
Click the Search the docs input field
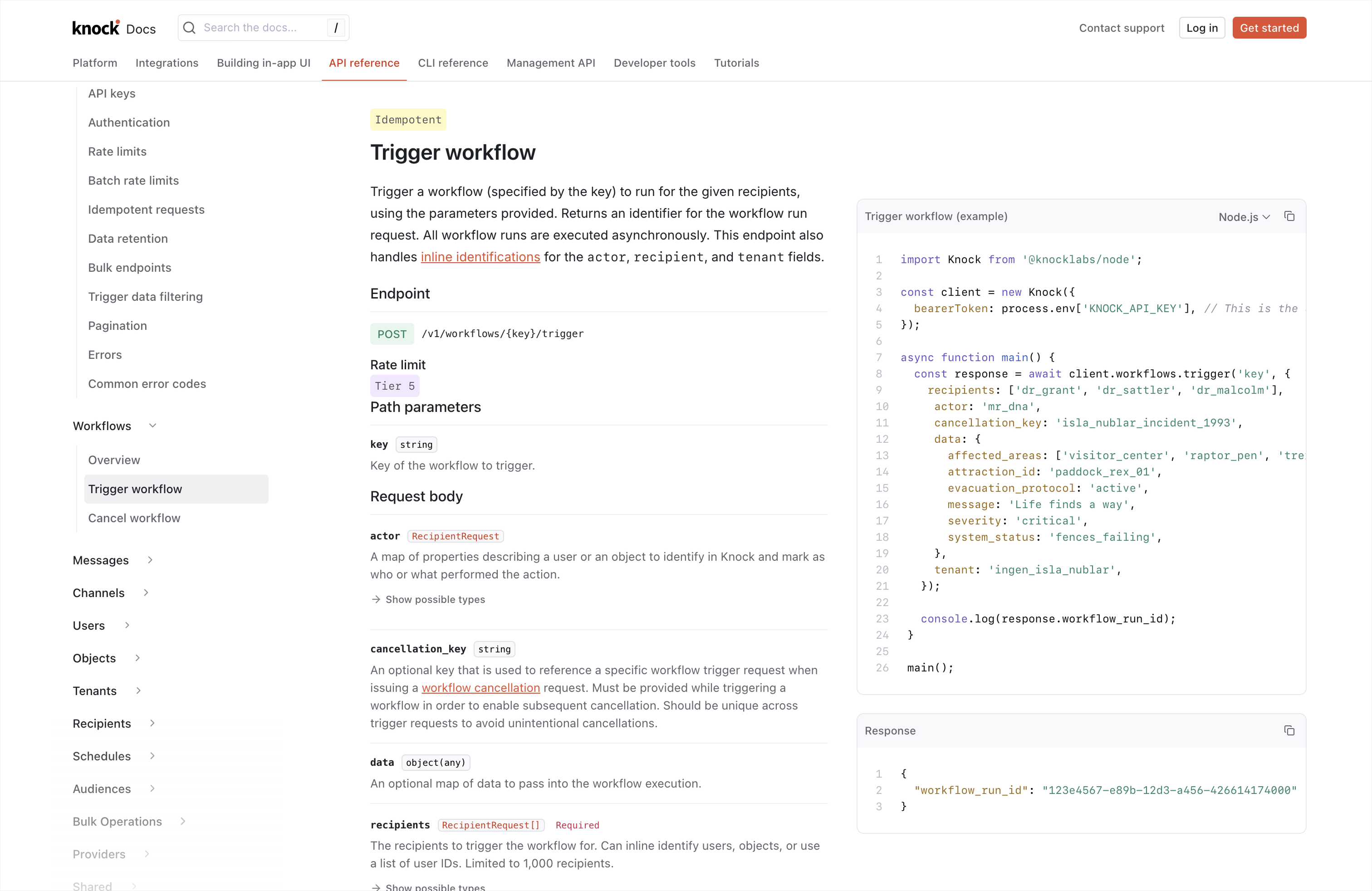pyautogui.click(x=260, y=27)
